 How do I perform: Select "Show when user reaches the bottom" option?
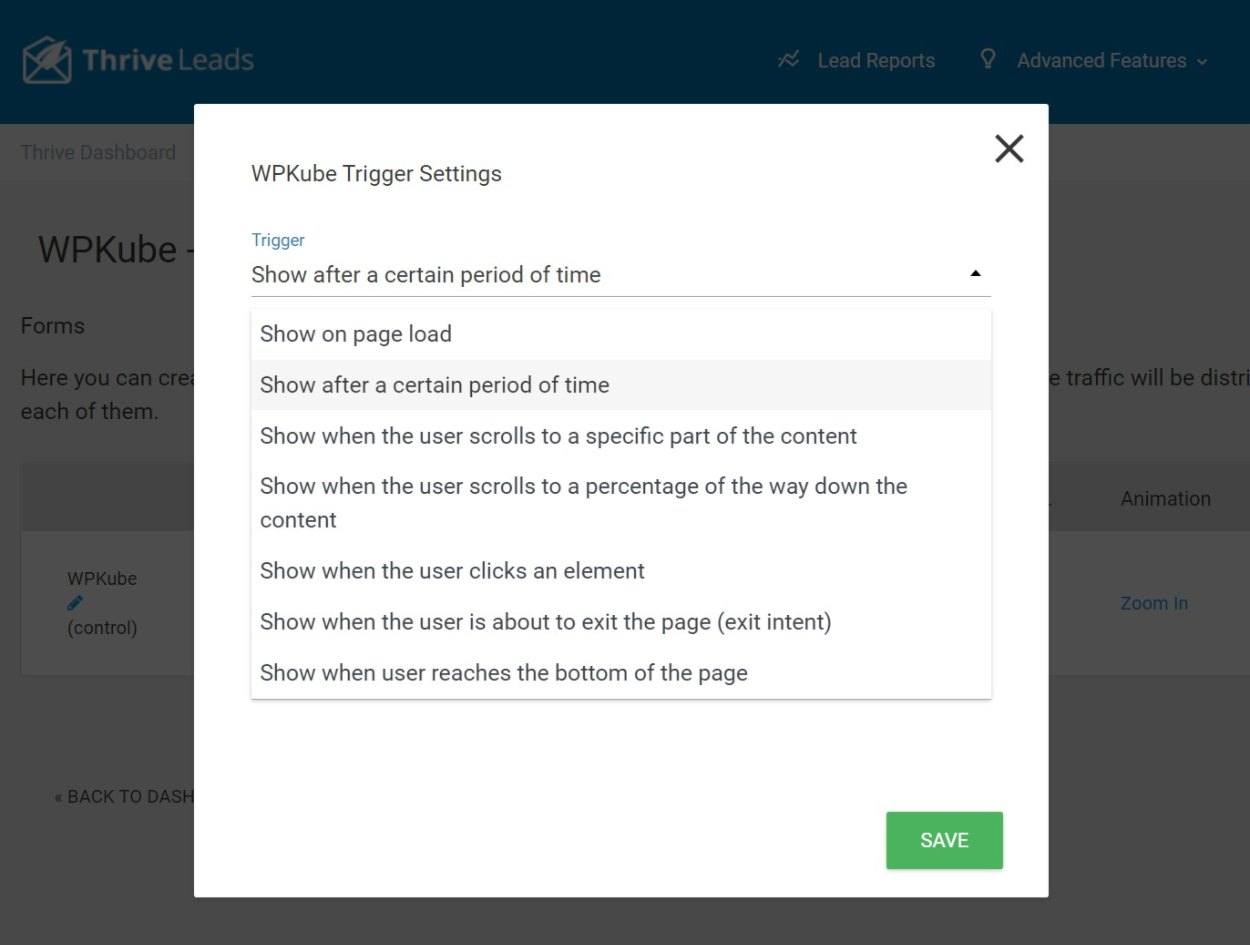621,673
